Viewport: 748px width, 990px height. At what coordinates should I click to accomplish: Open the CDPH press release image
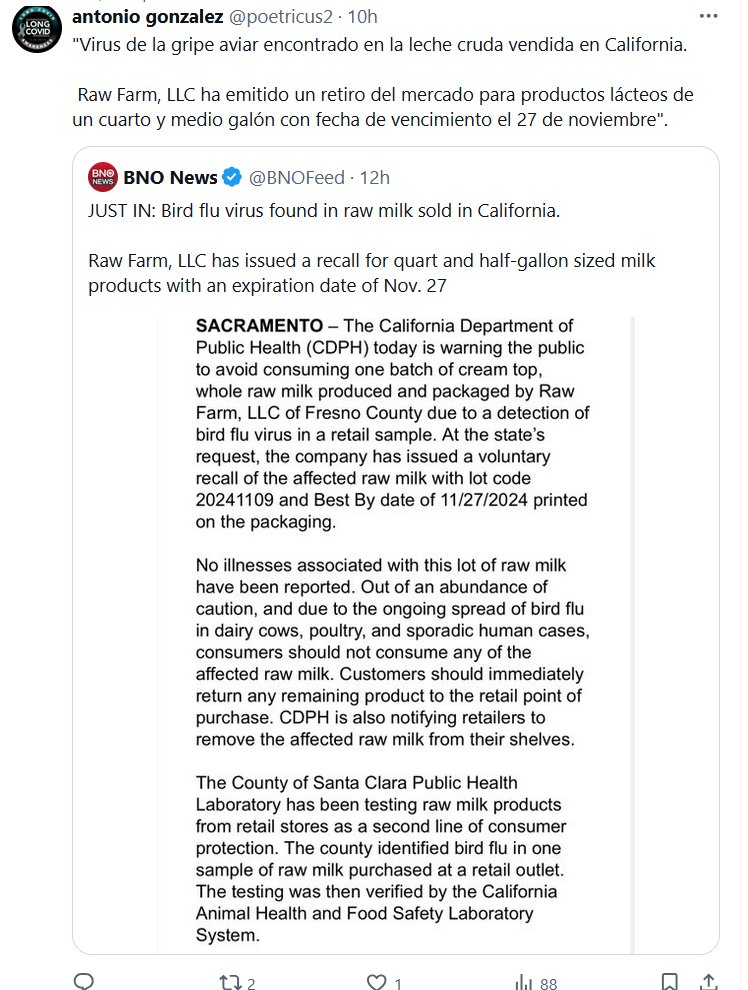395,632
